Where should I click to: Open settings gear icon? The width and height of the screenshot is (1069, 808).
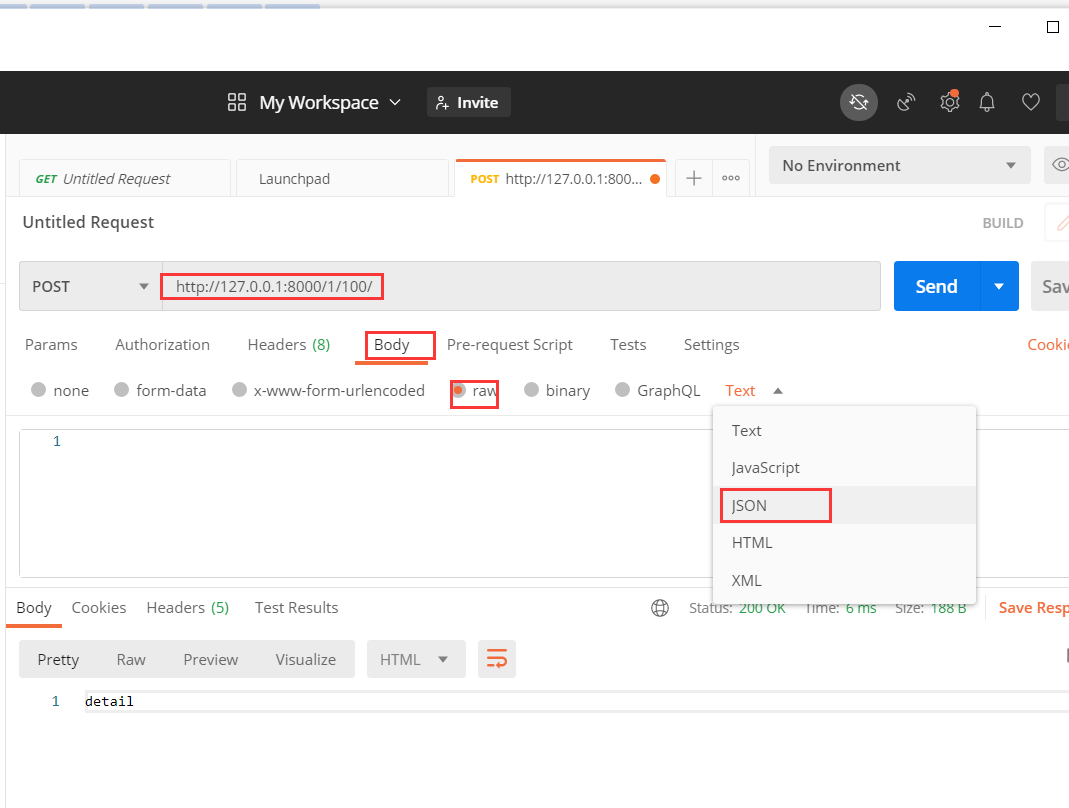click(950, 102)
